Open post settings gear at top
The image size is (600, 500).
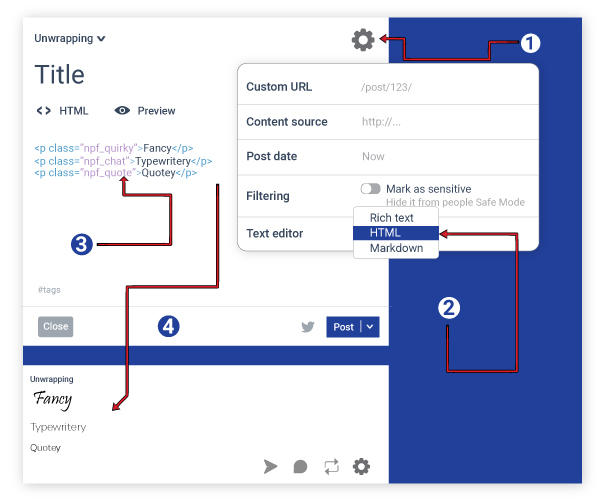click(x=362, y=40)
